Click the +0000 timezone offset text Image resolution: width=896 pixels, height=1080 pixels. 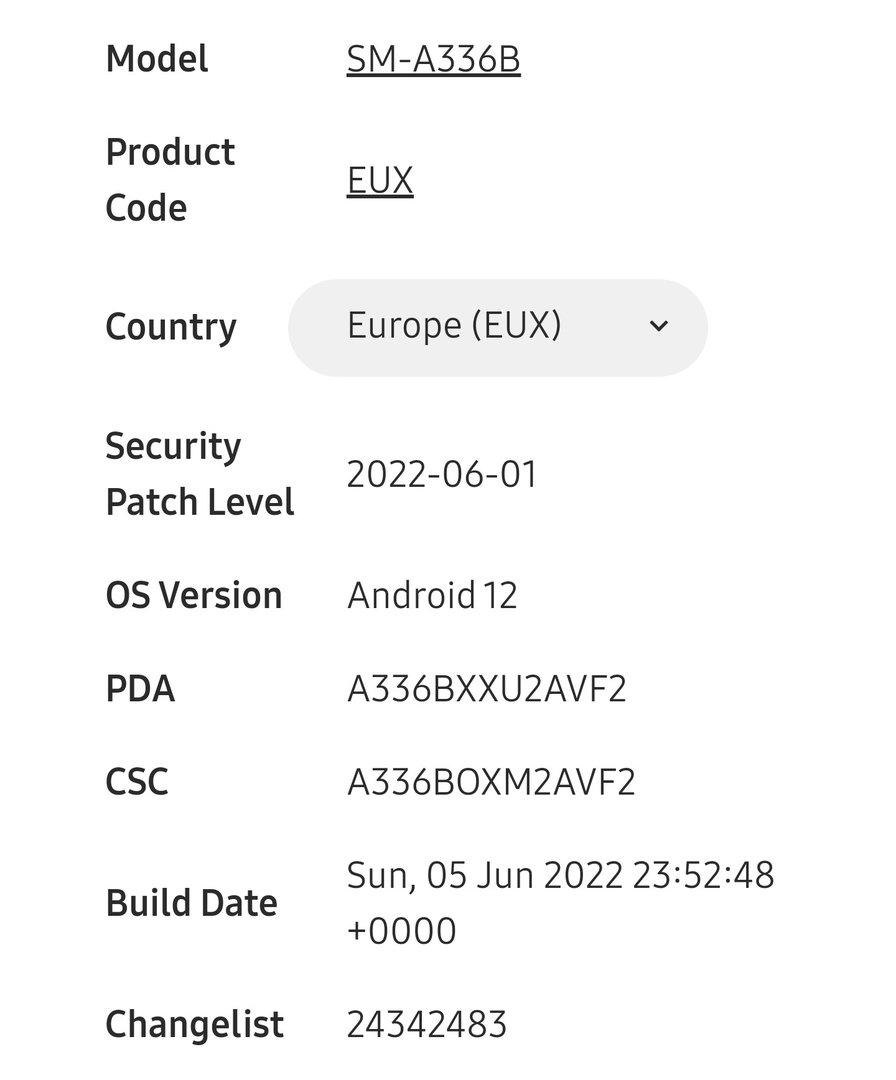pyautogui.click(x=401, y=931)
